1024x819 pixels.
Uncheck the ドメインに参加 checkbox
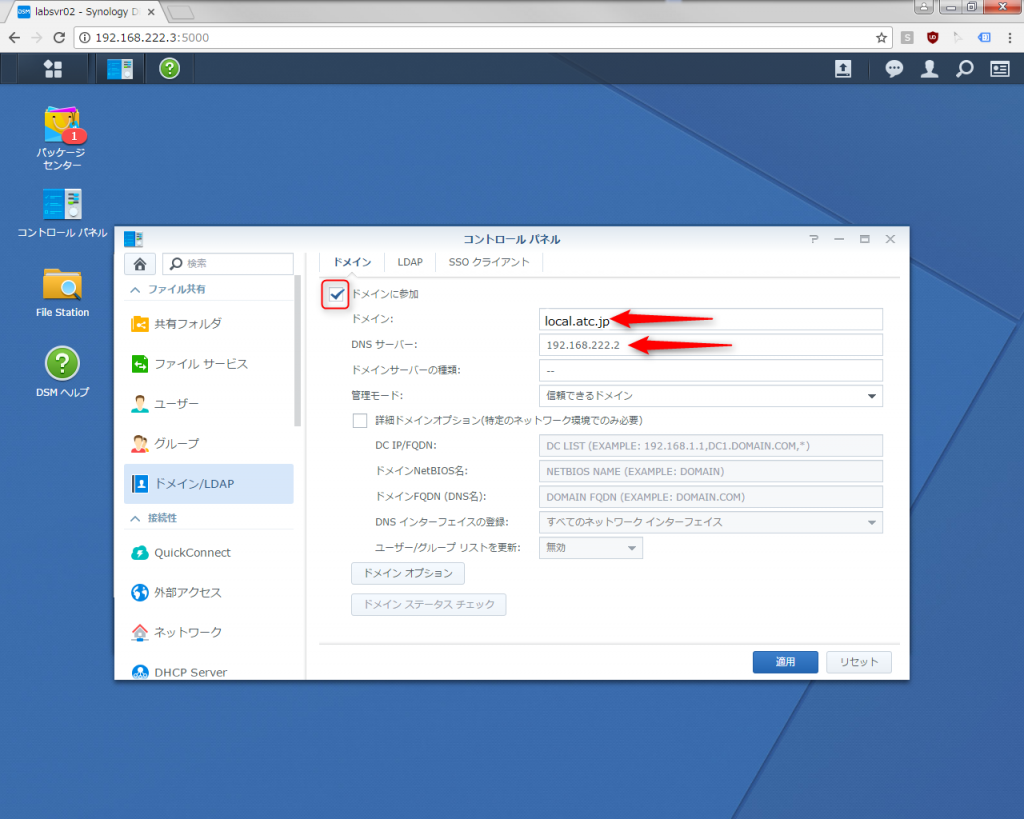[x=336, y=294]
